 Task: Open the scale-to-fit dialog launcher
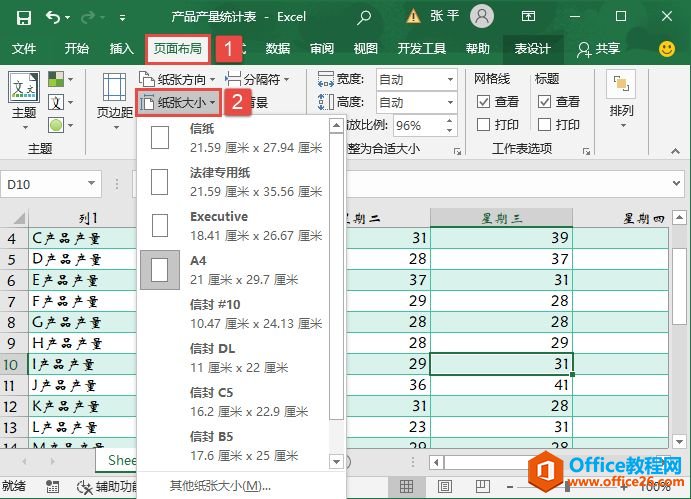457,152
